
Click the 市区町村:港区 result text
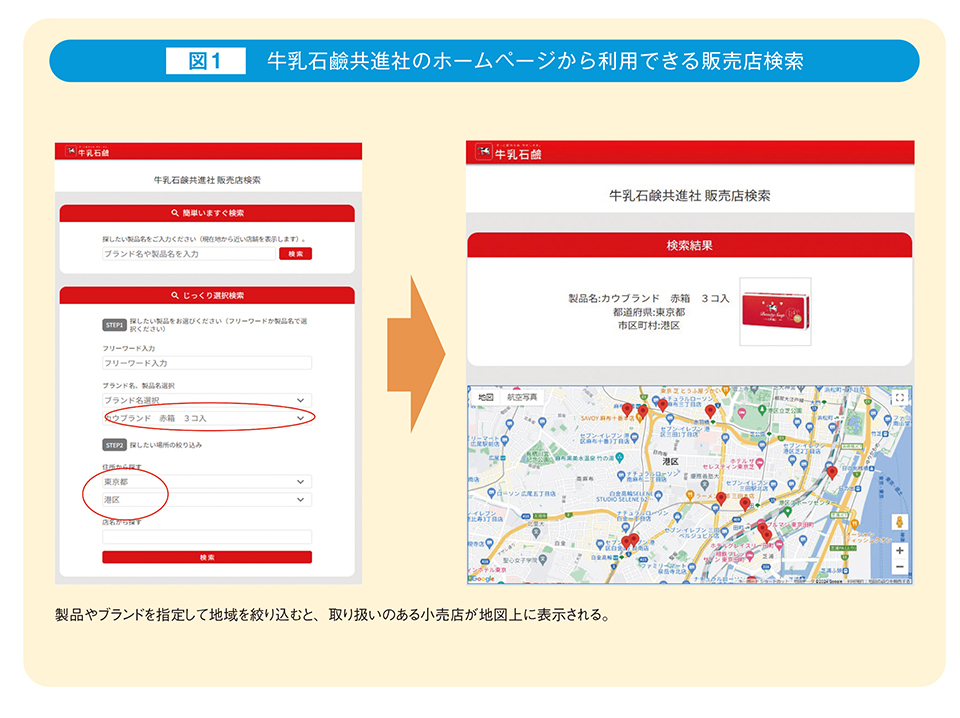coord(649,326)
